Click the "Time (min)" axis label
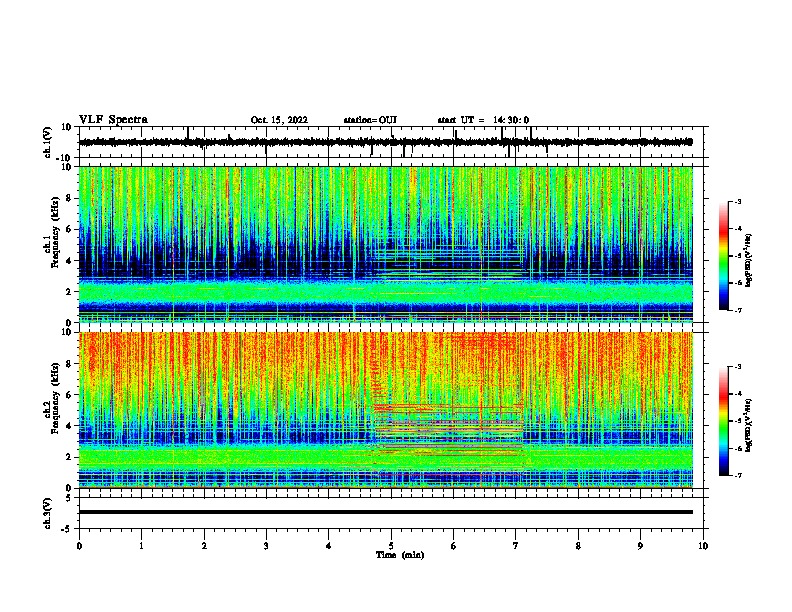This screenshot has height=612, width=792. point(400,555)
